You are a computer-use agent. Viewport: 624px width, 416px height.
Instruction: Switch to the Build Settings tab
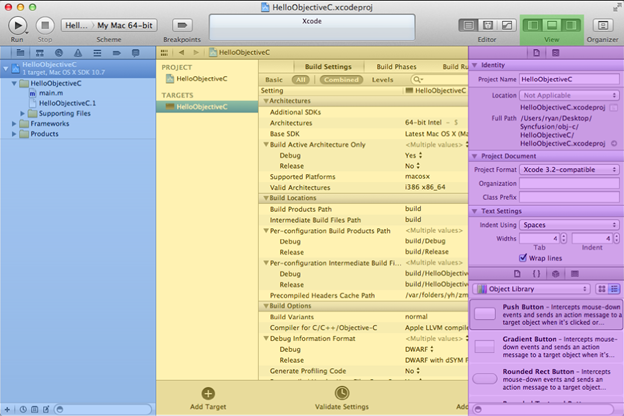[x=328, y=66]
